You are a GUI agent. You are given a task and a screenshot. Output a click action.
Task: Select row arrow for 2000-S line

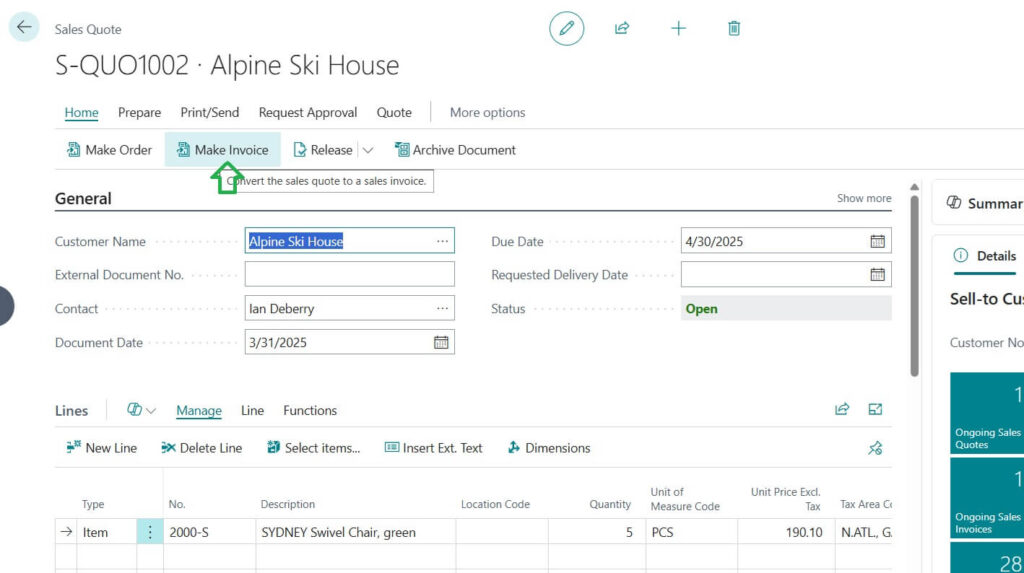(66, 532)
